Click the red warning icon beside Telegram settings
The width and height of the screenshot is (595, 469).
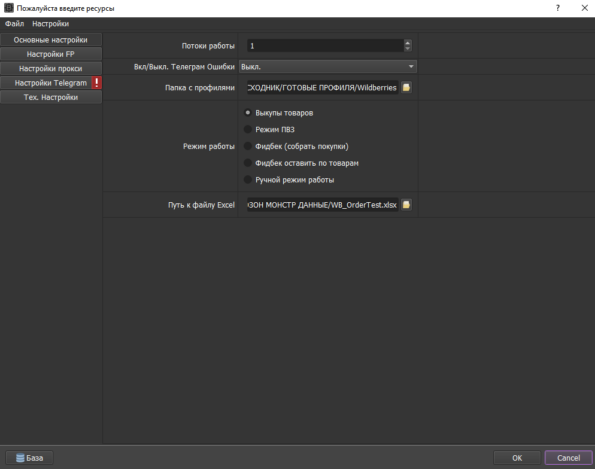[x=97, y=83]
